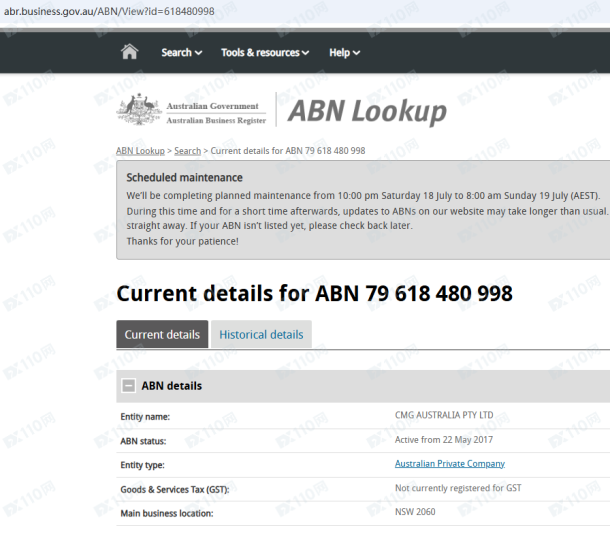Go to the ABN Lookup home icon
Image resolution: width=610 pixels, height=543 pixels.
[130, 52]
